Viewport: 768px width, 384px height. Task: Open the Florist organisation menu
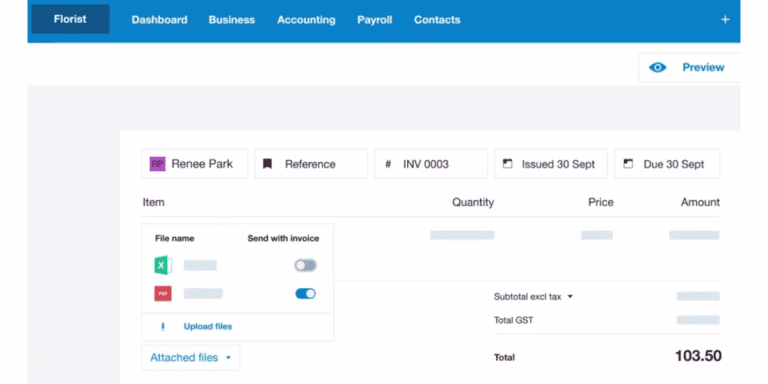pos(70,19)
